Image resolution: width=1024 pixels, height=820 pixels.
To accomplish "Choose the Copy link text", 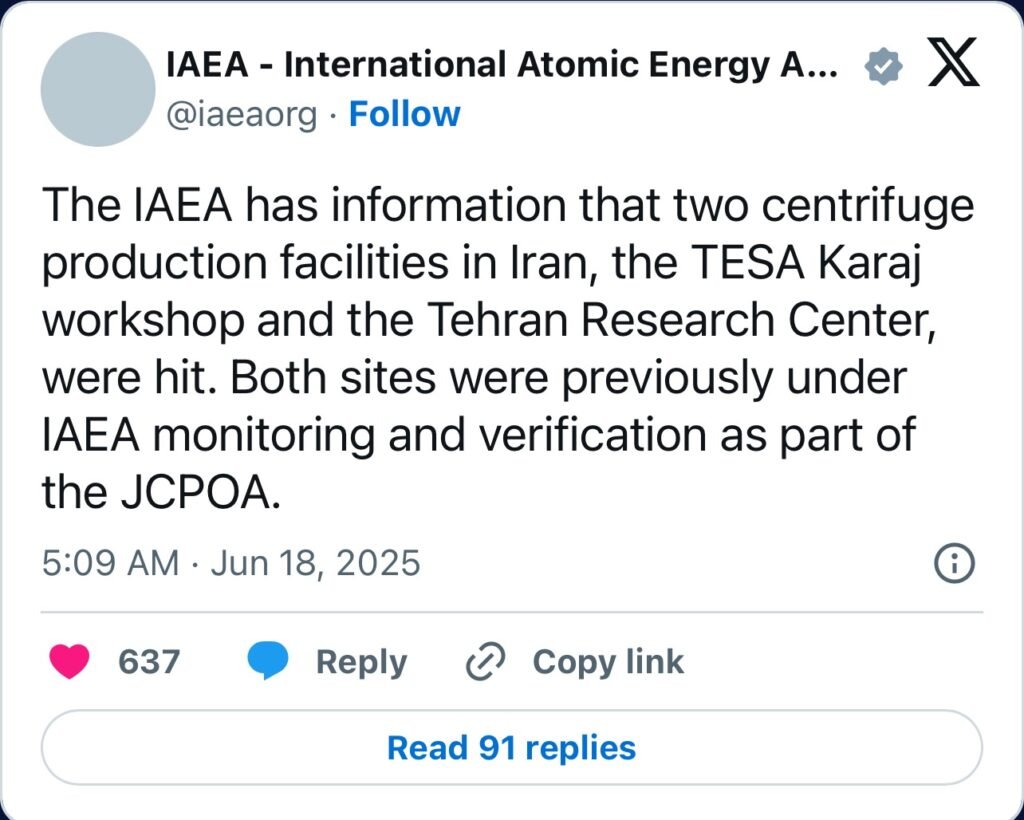I will 608,661.
